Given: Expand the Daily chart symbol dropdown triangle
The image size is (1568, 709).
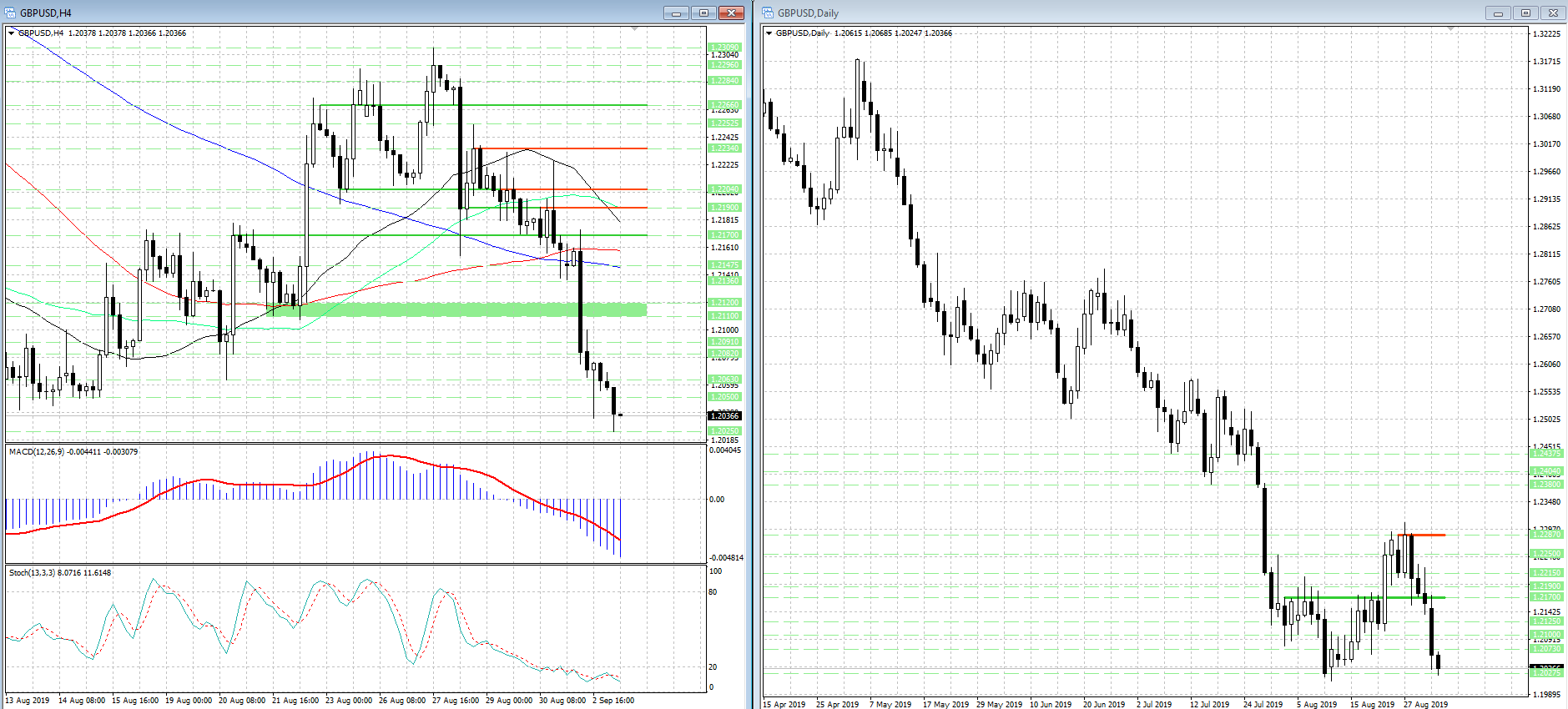Looking at the screenshot, I should pyautogui.click(x=769, y=33).
